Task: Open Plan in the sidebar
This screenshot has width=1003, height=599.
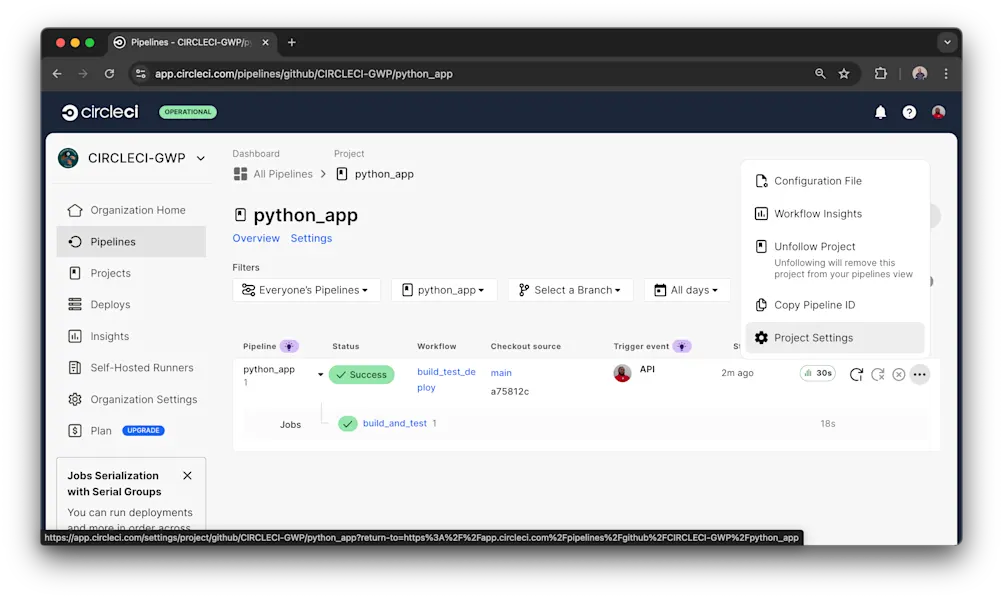Action: click(x=100, y=431)
